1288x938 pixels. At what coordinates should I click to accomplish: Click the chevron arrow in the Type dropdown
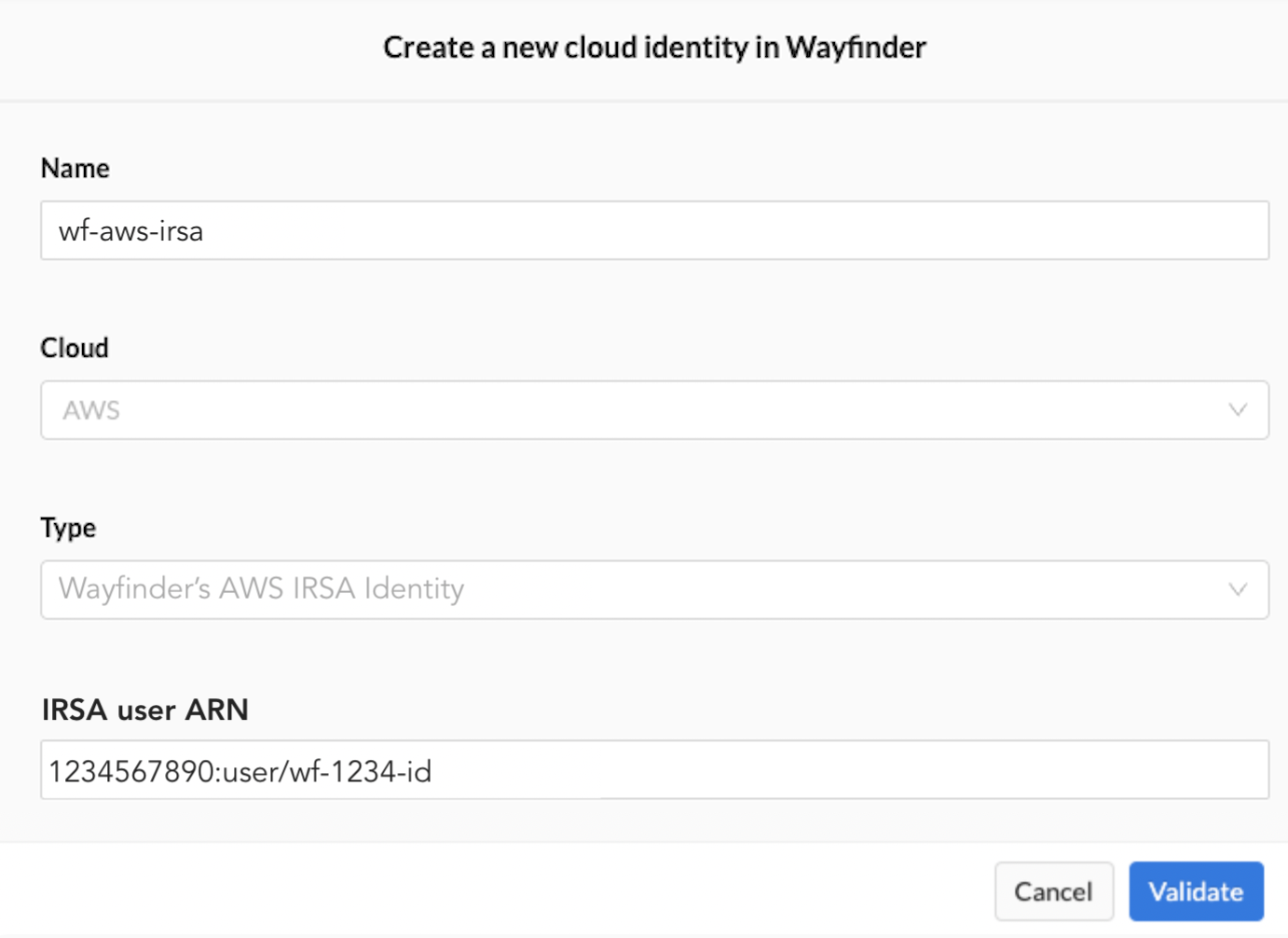coord(1238,589)
